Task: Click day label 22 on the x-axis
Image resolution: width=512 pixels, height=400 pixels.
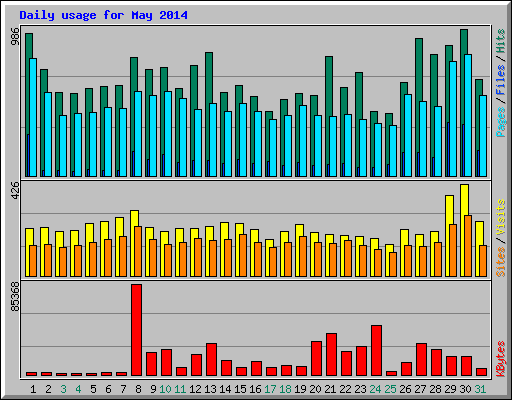Action: tap(345, 389)
